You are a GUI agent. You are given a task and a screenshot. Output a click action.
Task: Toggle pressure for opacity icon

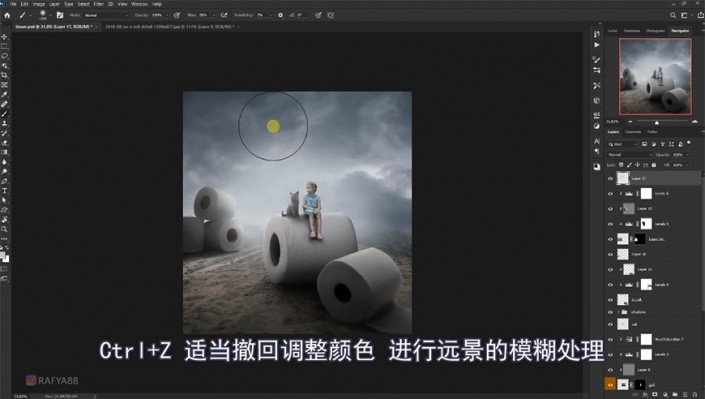(177, 15)
